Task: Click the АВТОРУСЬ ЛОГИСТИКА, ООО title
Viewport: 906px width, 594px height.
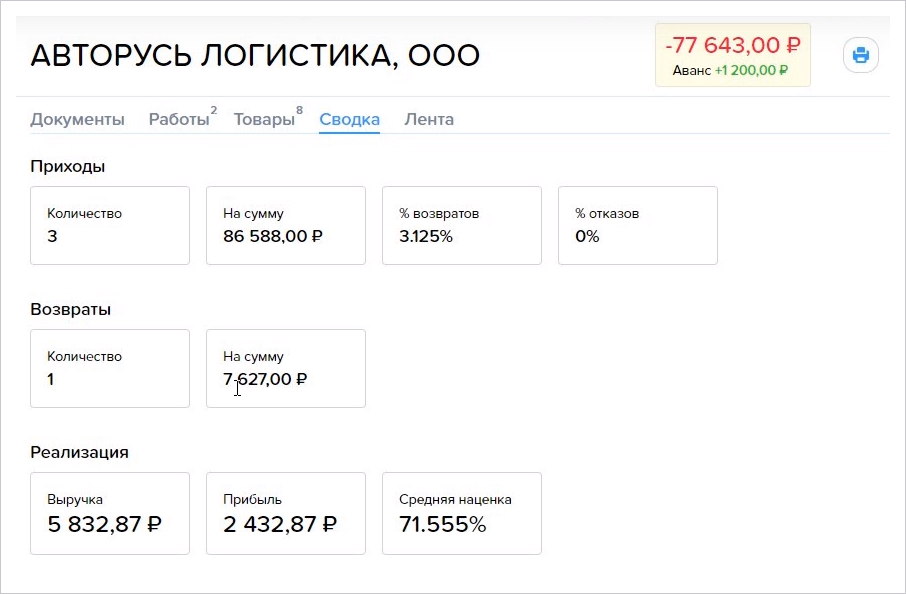Action: 255,55
